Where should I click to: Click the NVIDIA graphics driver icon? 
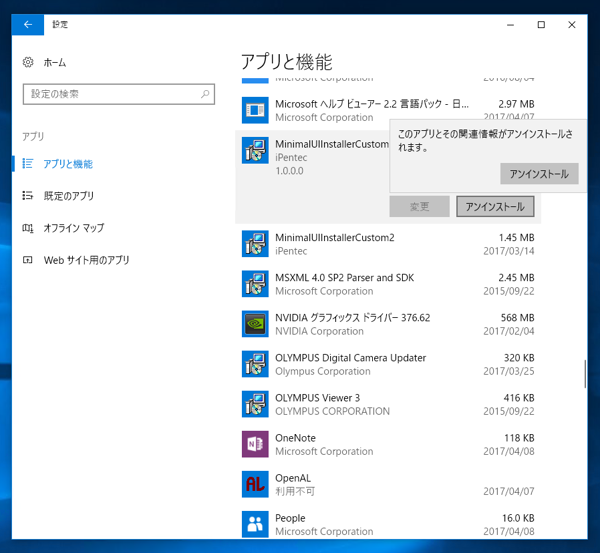[x=255, y=324]
